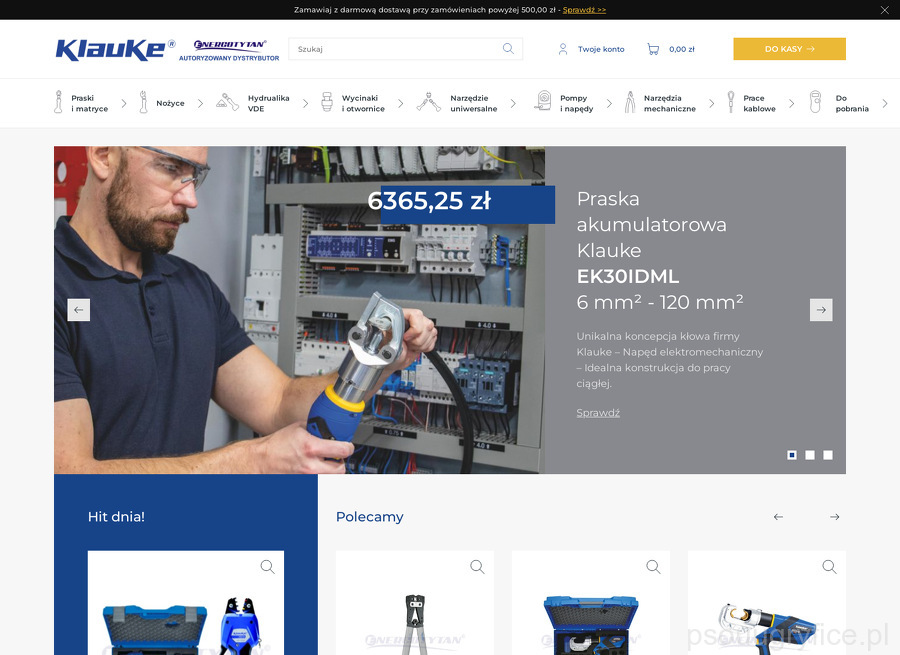Open the Narzędzia mechaniczne menu
The height and width of the screenshot is (655, 900).
click(670, 103)
